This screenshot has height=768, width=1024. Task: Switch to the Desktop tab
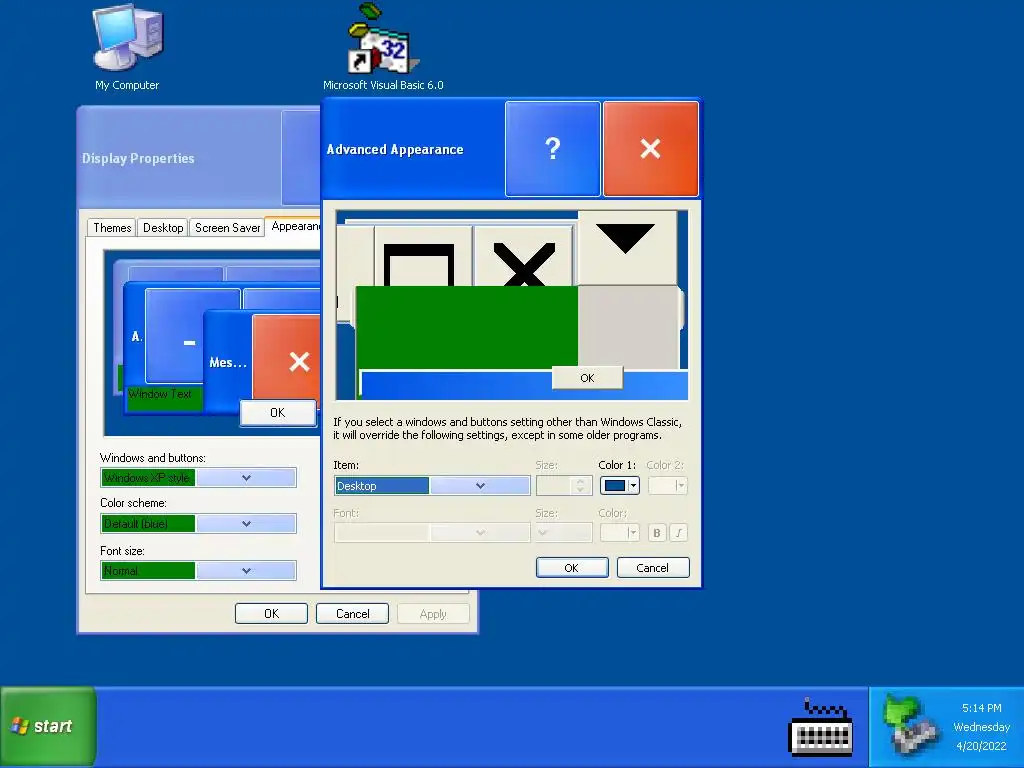(x=163, y=227)
